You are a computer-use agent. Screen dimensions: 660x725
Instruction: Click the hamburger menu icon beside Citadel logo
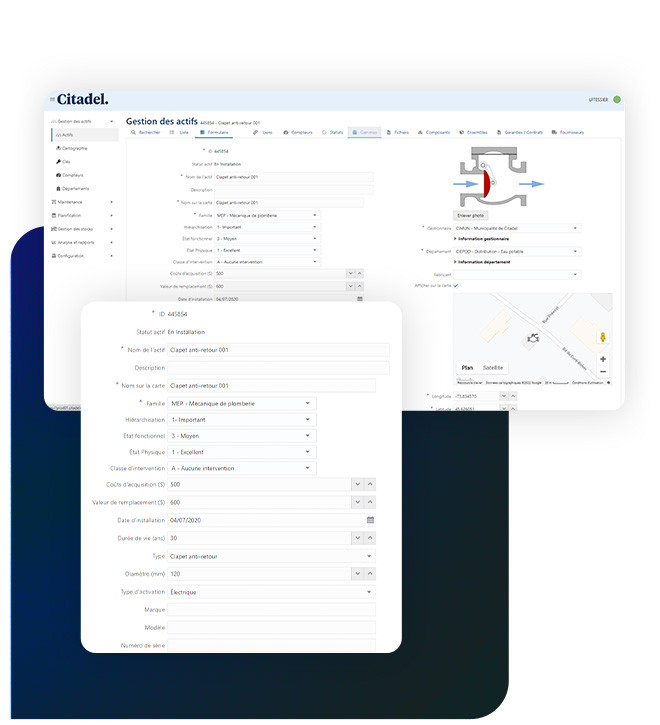[52, 99]
